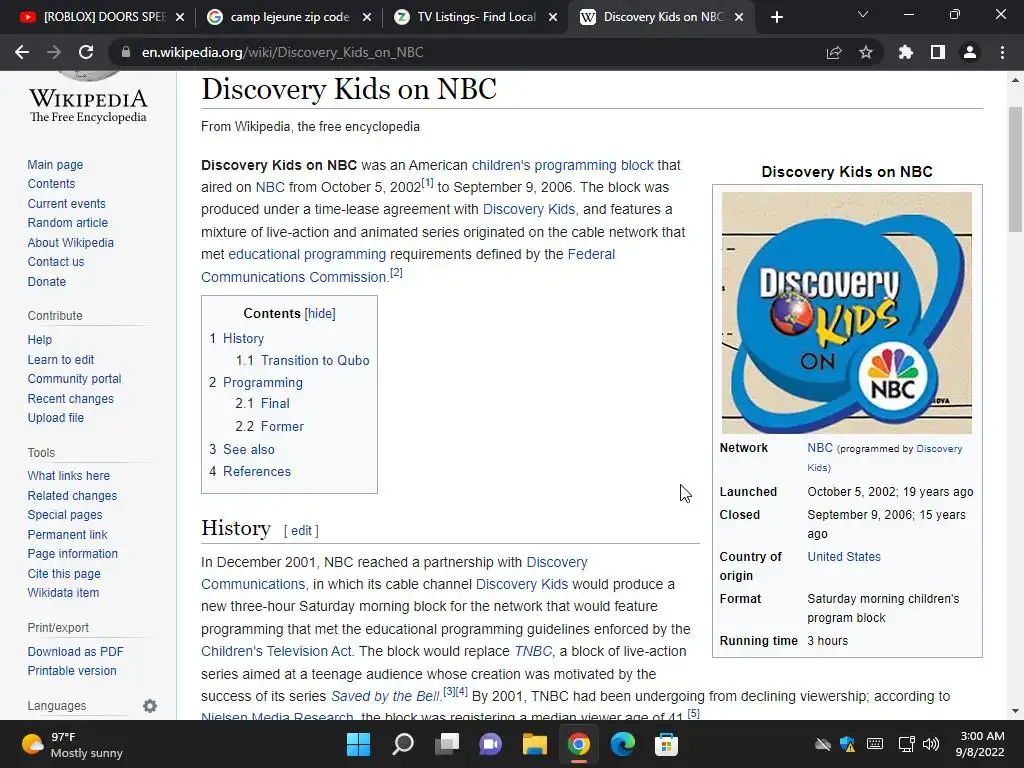Click Cite this page link
Image resolution: width=1024 pixels, height=768 pixels.
(64, 574)
